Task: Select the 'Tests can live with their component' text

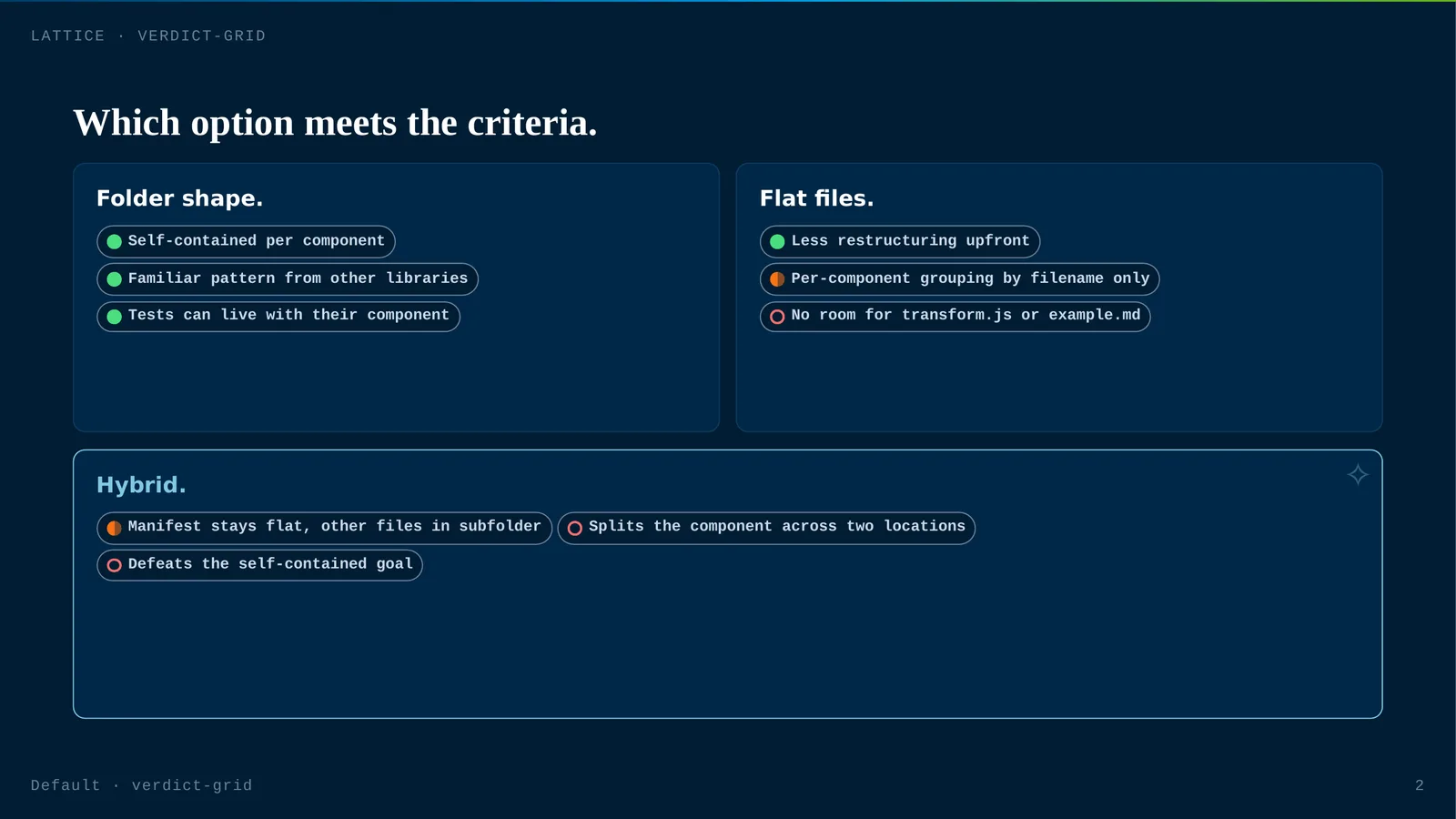Action: coord(288,315)
